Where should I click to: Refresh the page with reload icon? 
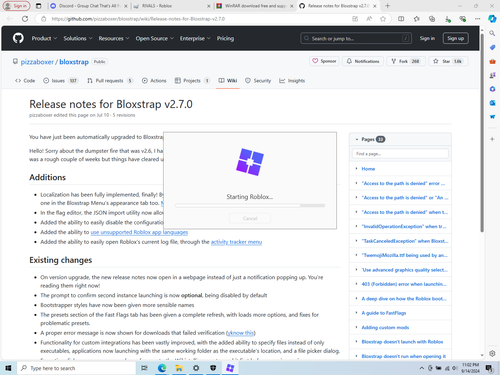[25, 19]
